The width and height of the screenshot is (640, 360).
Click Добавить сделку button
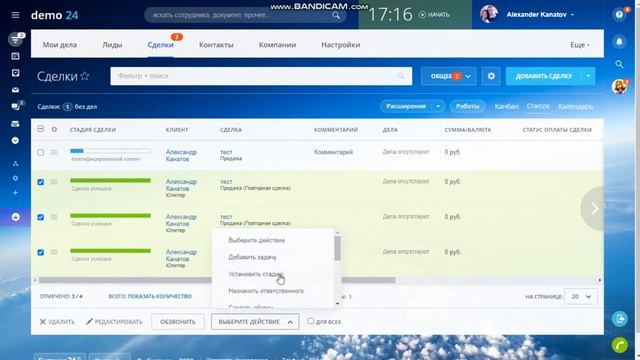click(x=544, y=76)
